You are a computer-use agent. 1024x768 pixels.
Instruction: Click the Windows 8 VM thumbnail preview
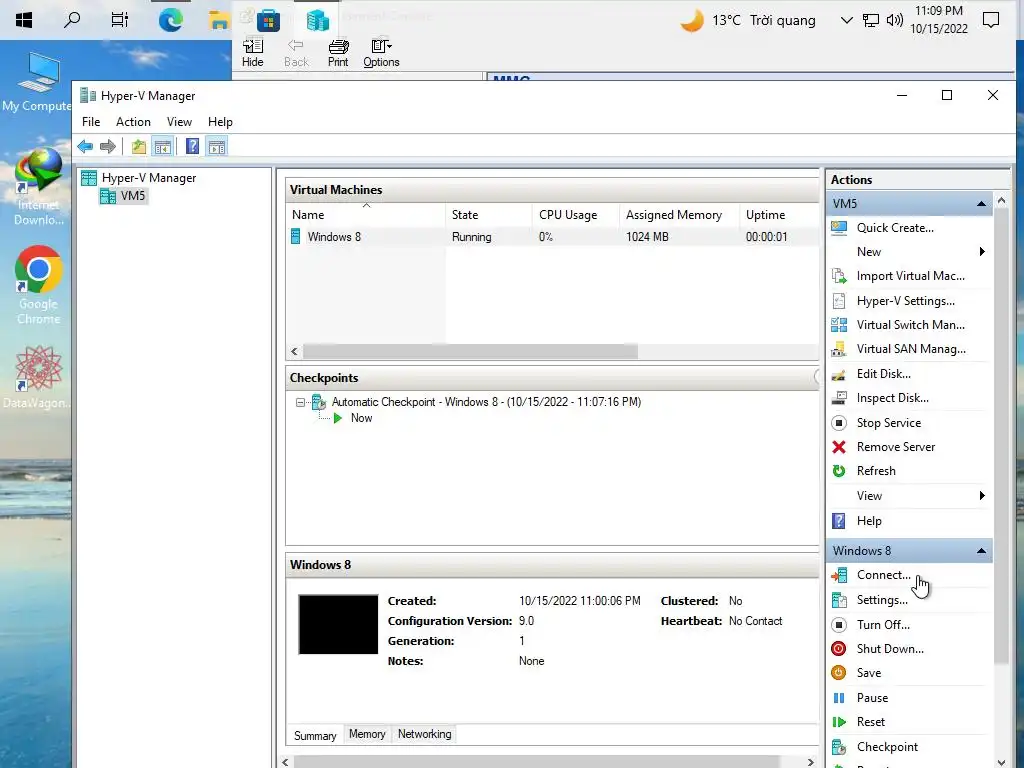point(338,624)
